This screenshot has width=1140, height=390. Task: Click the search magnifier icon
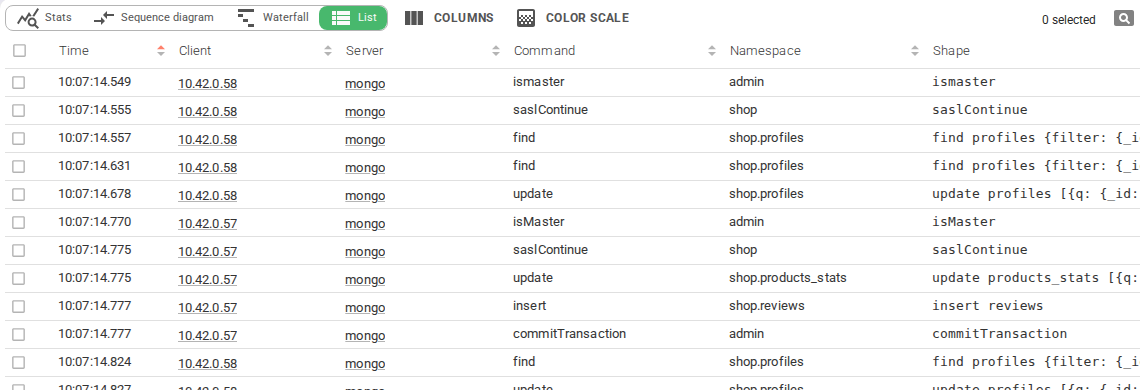1123,19
